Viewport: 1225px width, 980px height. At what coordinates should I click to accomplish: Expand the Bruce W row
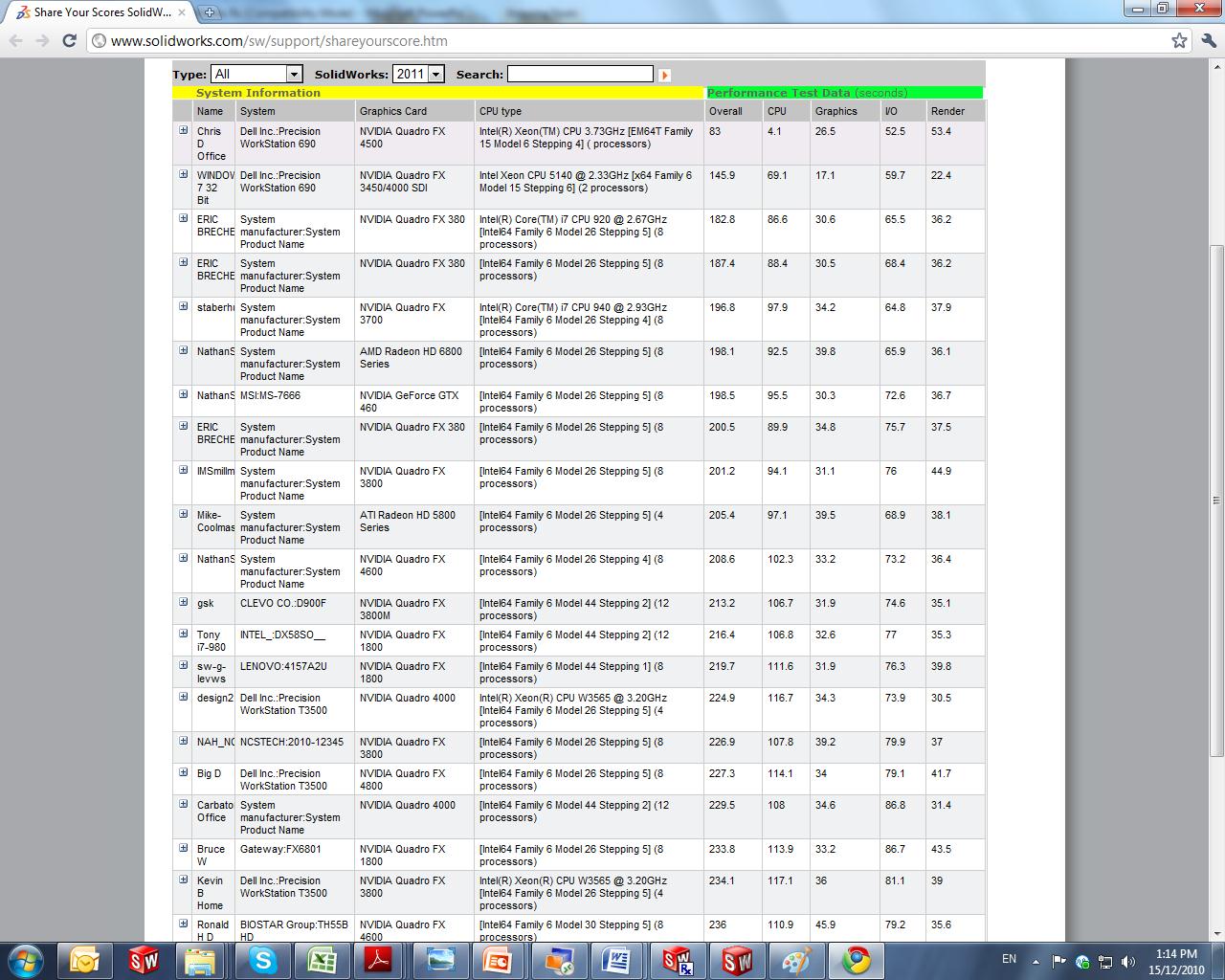click(x=183, y=848)
